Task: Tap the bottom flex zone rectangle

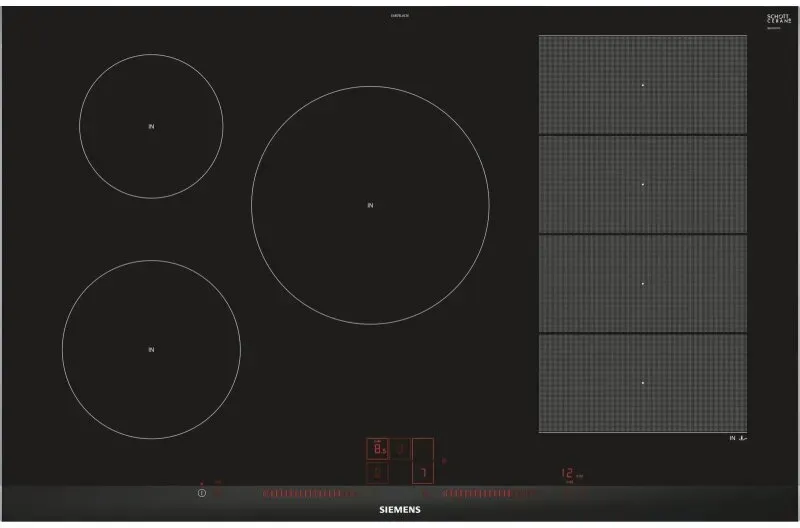Action: (642, 382)
